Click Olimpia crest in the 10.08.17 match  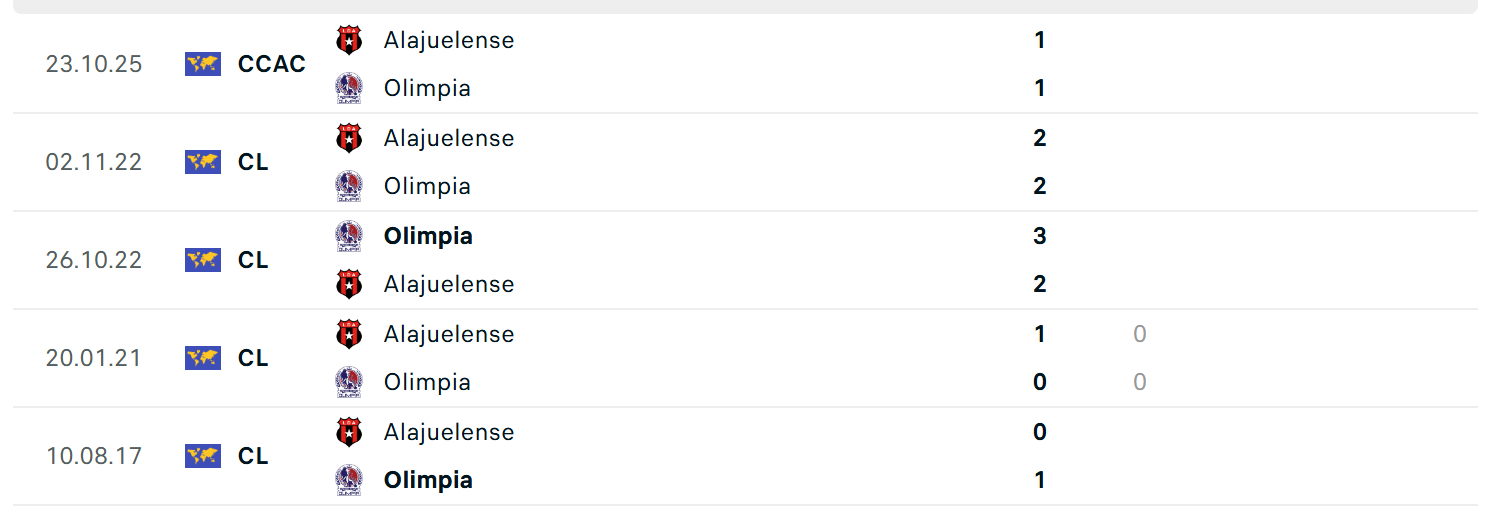[x=349, y=480]
